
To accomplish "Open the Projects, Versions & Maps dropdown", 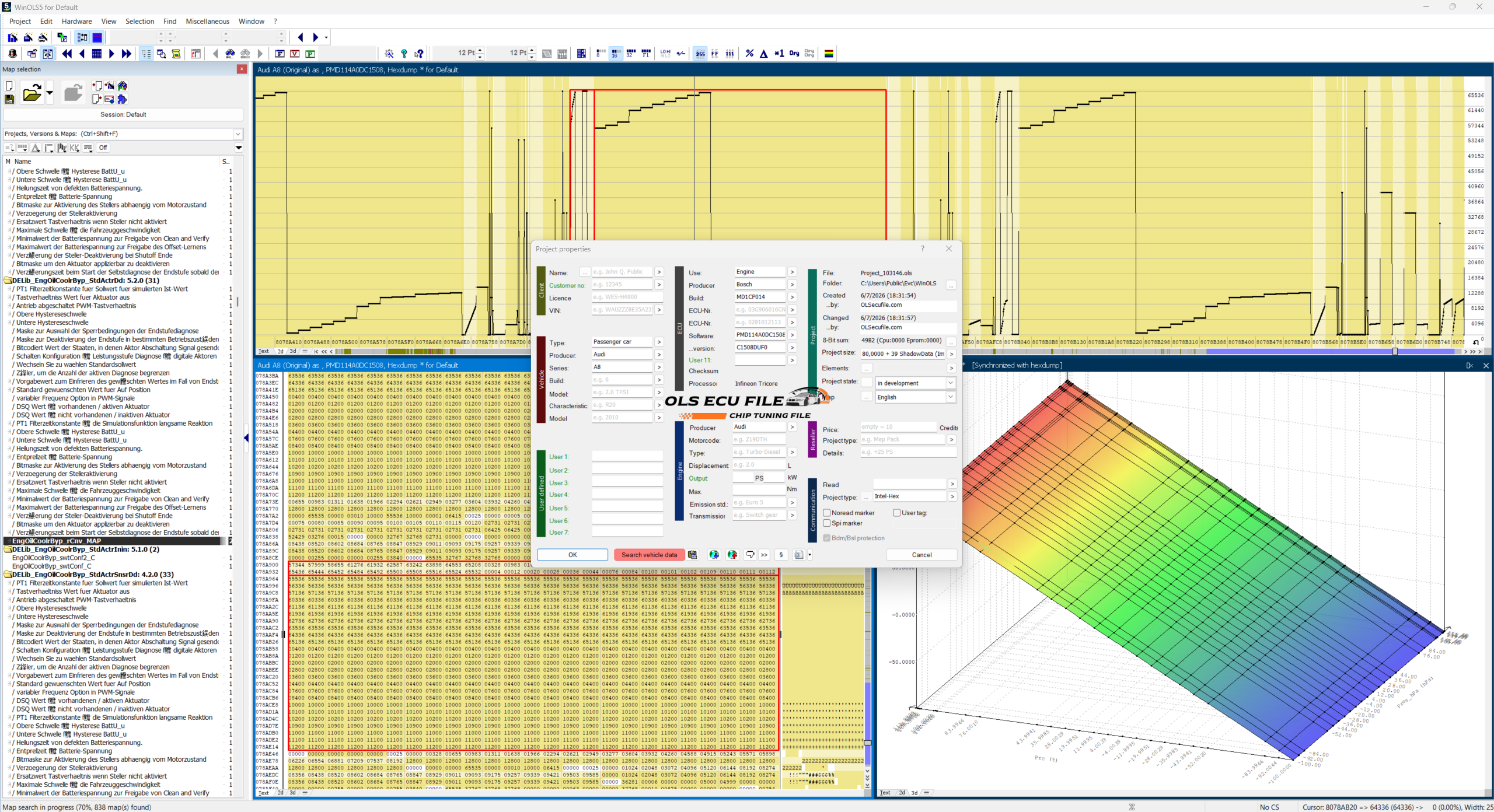I will [238, 134].
